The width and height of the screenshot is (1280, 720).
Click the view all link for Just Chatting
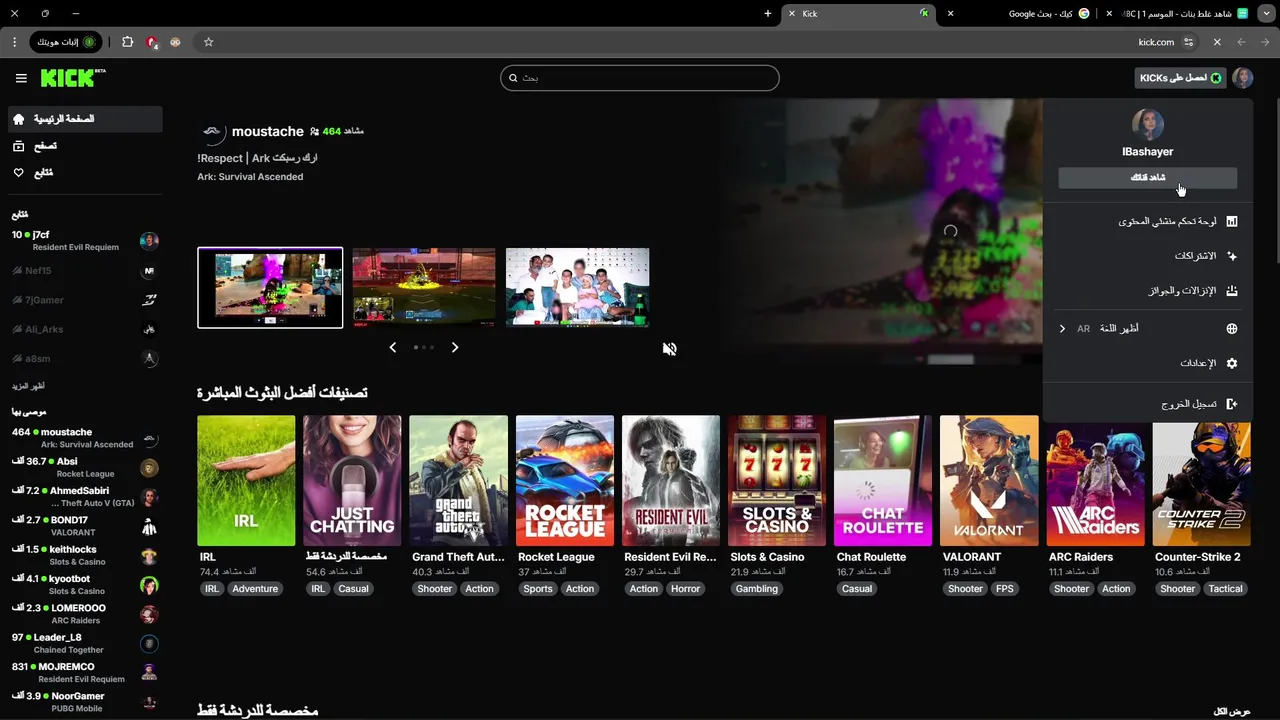1231,711
